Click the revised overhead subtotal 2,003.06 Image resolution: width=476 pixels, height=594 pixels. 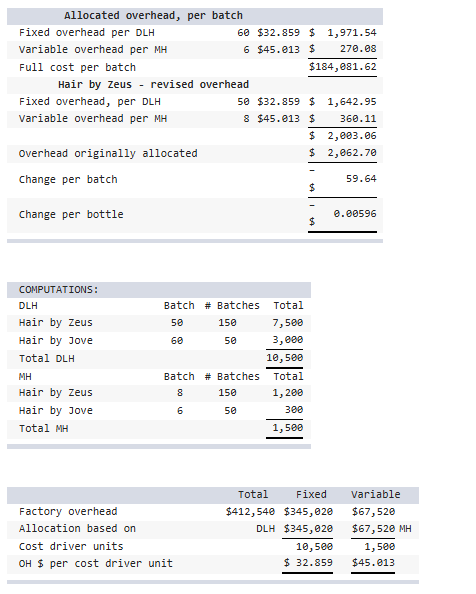352,136
